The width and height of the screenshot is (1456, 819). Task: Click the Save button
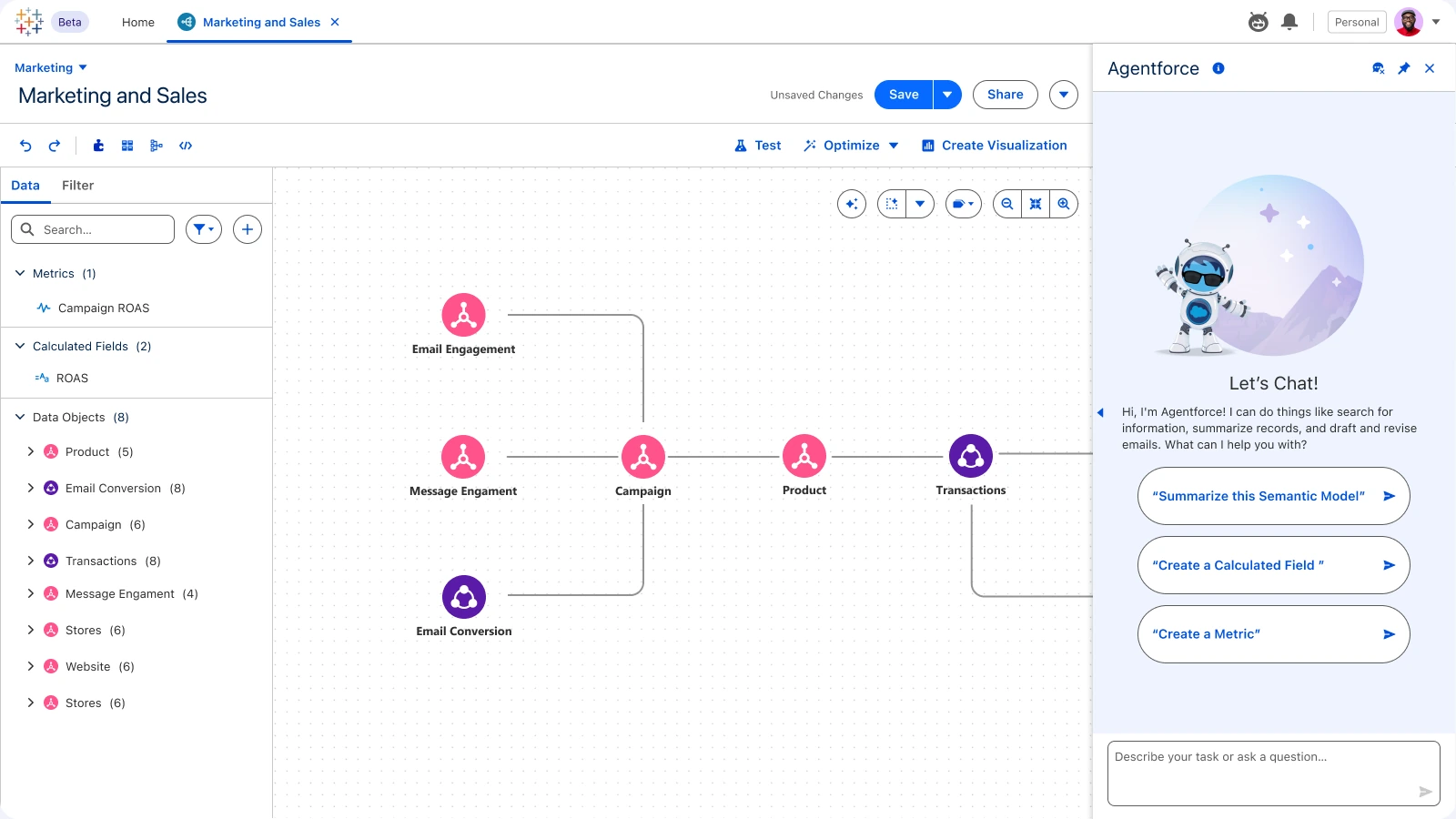(904, 95)
